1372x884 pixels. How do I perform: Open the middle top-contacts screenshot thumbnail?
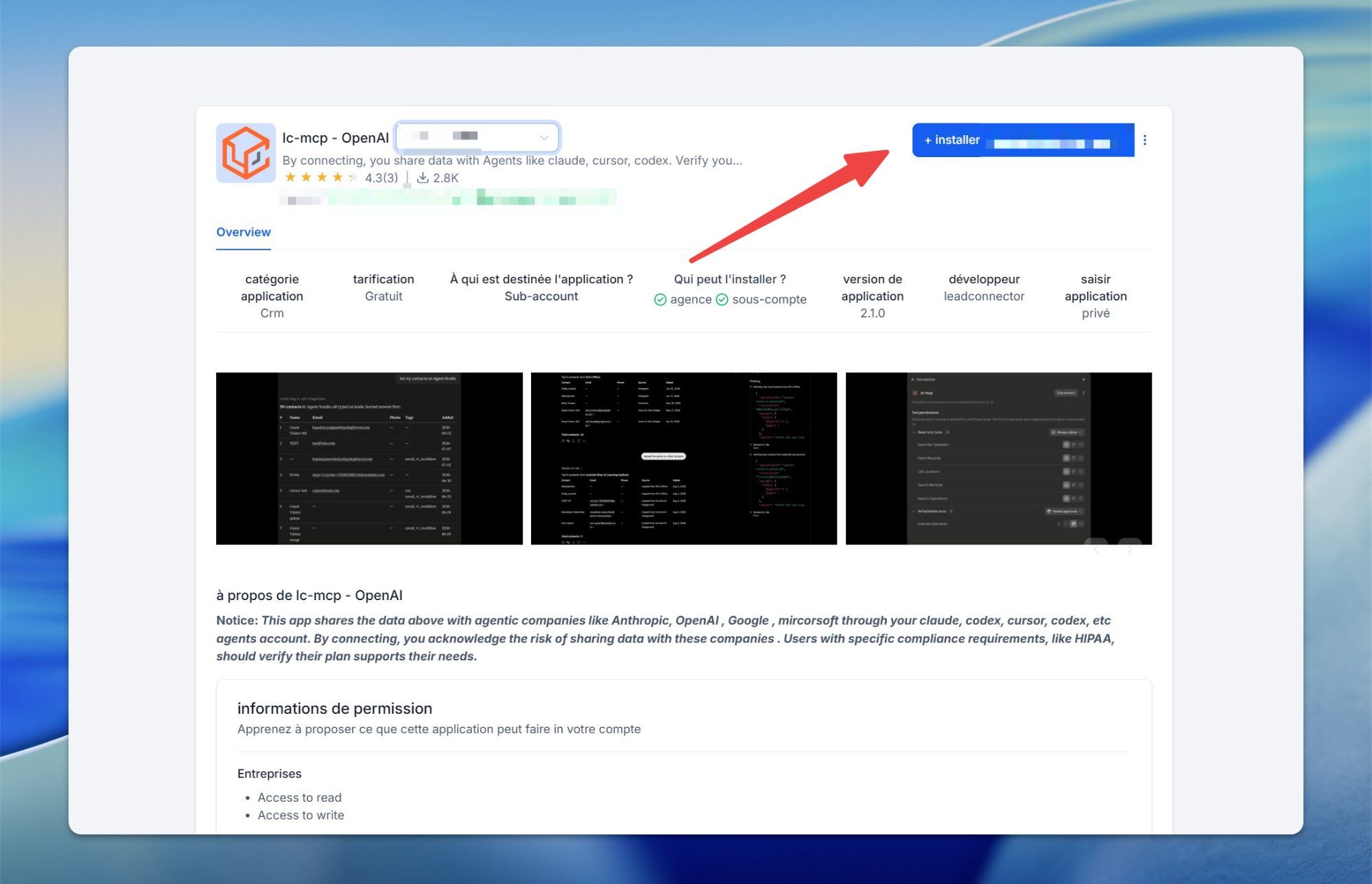(684, 459)
